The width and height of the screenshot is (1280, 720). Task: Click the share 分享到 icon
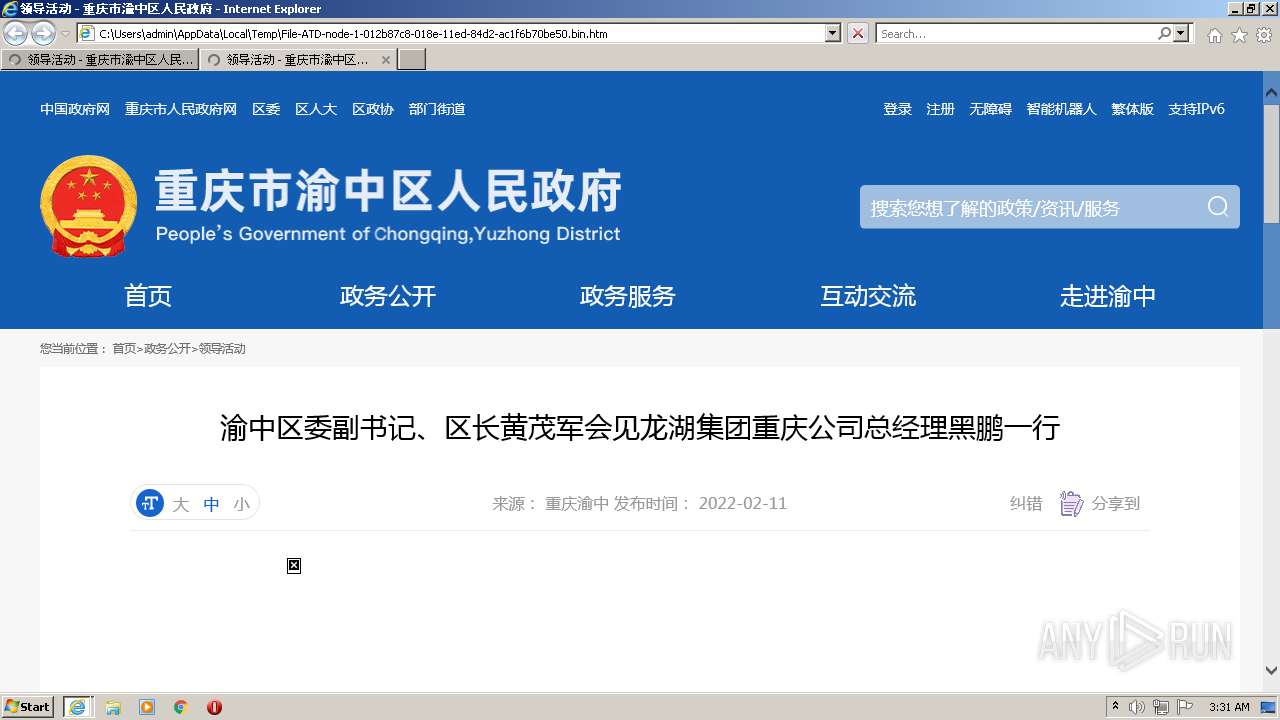[x=1071, y=504]
